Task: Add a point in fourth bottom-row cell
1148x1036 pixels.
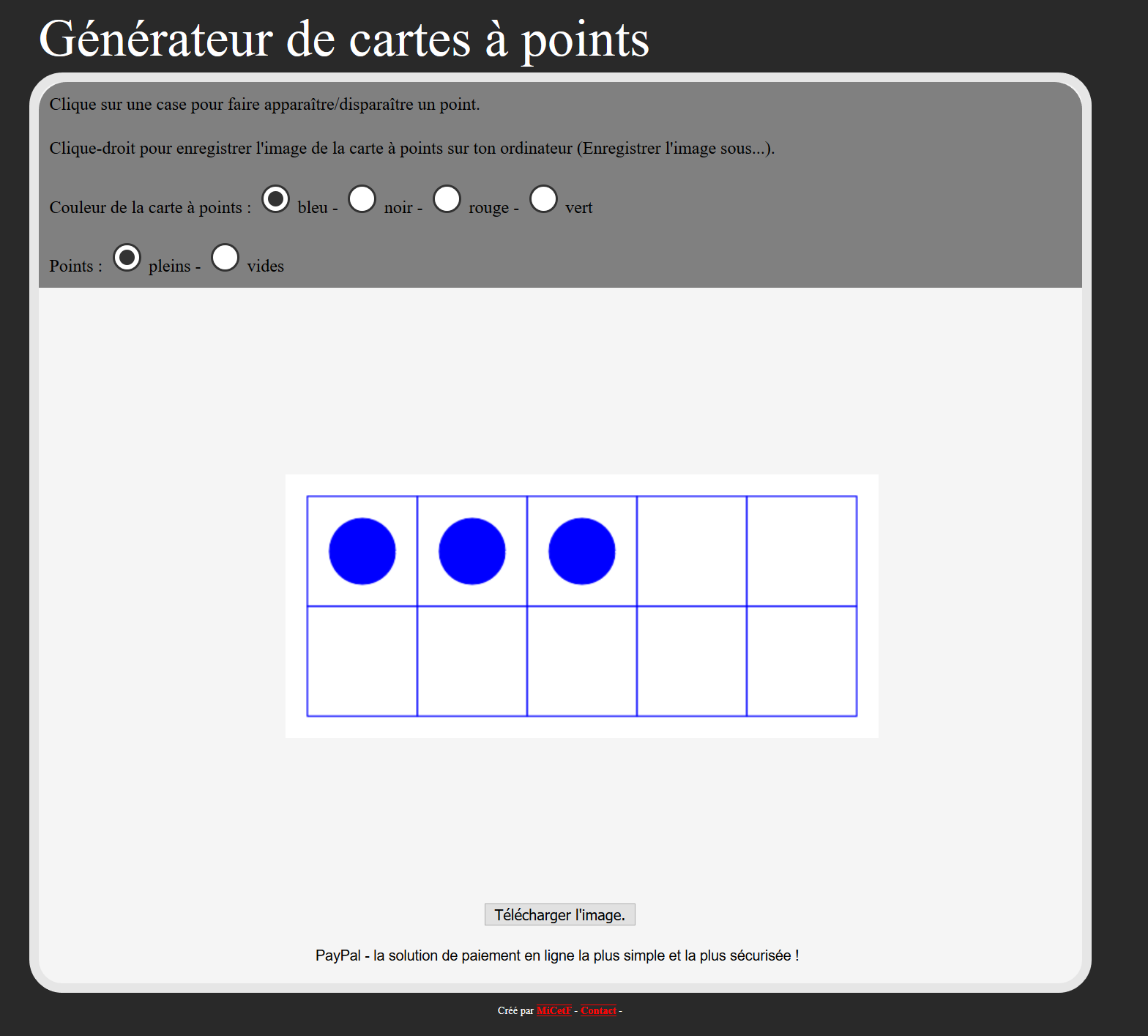Action: click(x=692, y=661)
